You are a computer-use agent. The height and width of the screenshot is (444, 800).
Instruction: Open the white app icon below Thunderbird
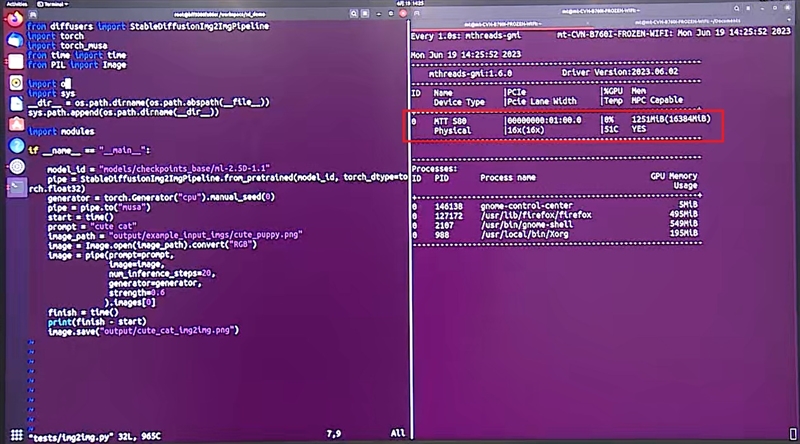(x=16, y=61)
